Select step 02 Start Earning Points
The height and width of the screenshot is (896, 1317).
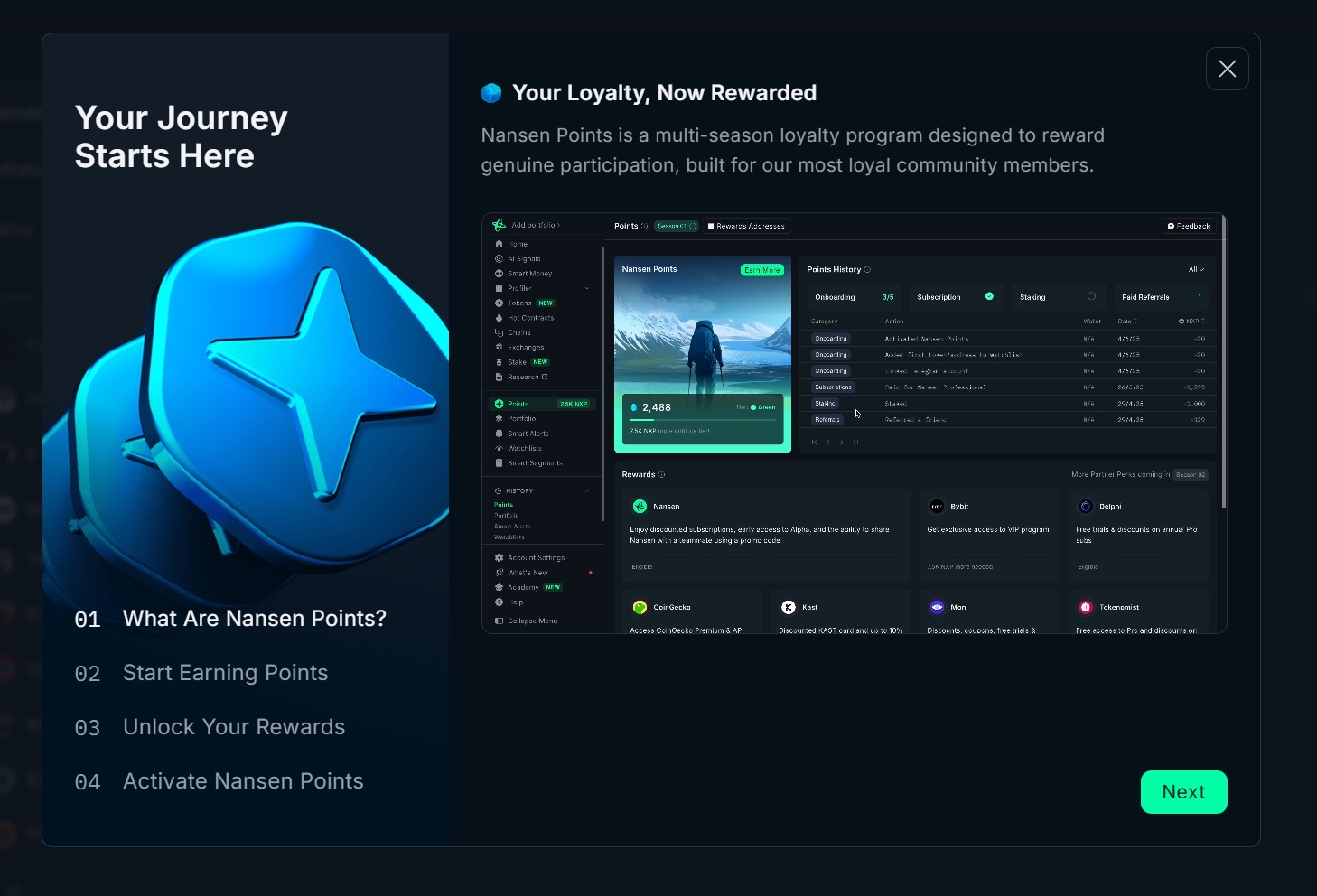click(x=225, y=673)
